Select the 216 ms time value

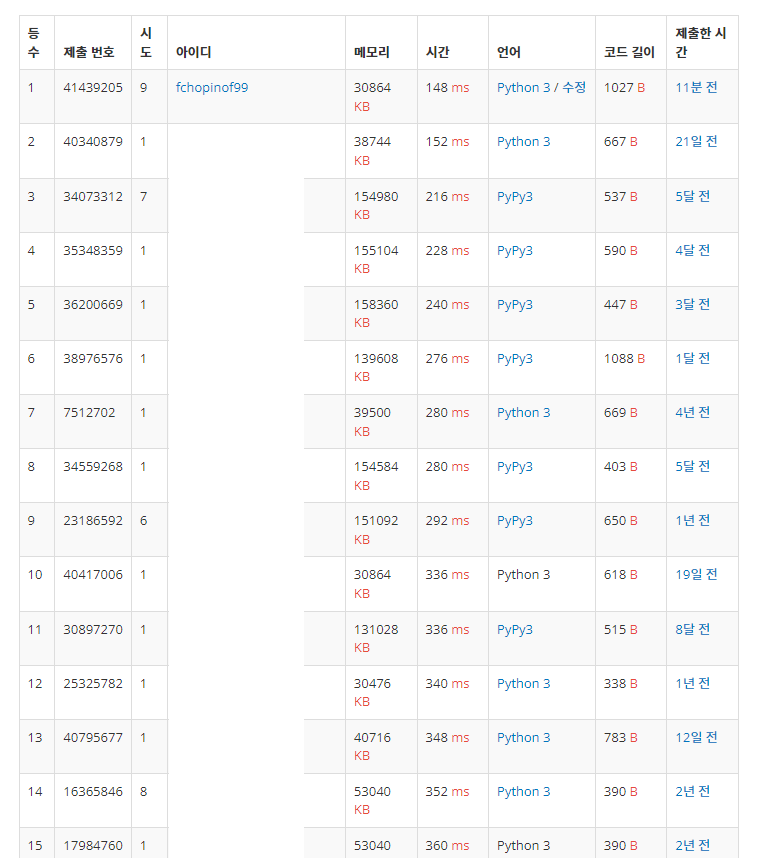tap(447, 196)
